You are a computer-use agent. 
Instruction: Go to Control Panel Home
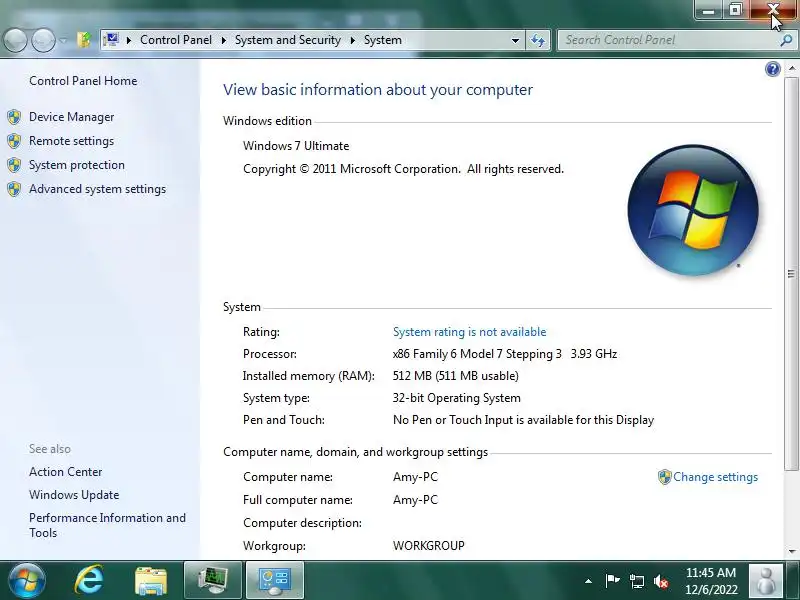83,81
